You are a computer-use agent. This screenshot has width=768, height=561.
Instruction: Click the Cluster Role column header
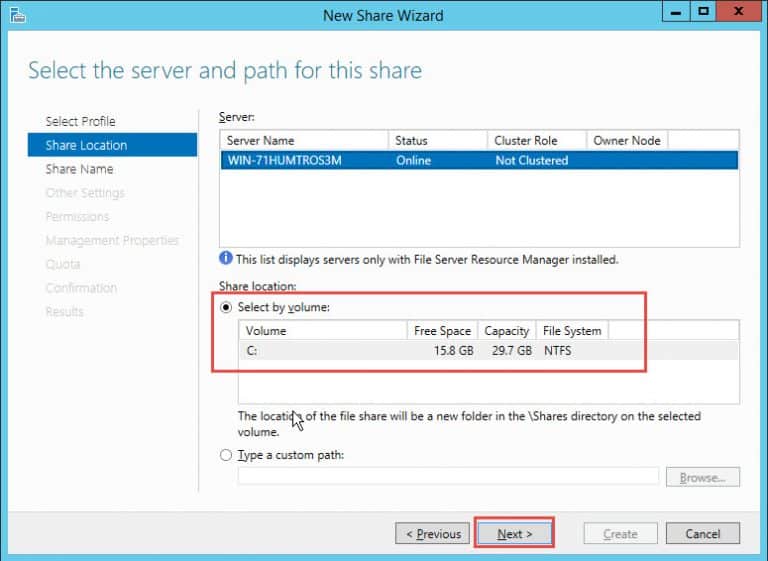tap(536, 141)
